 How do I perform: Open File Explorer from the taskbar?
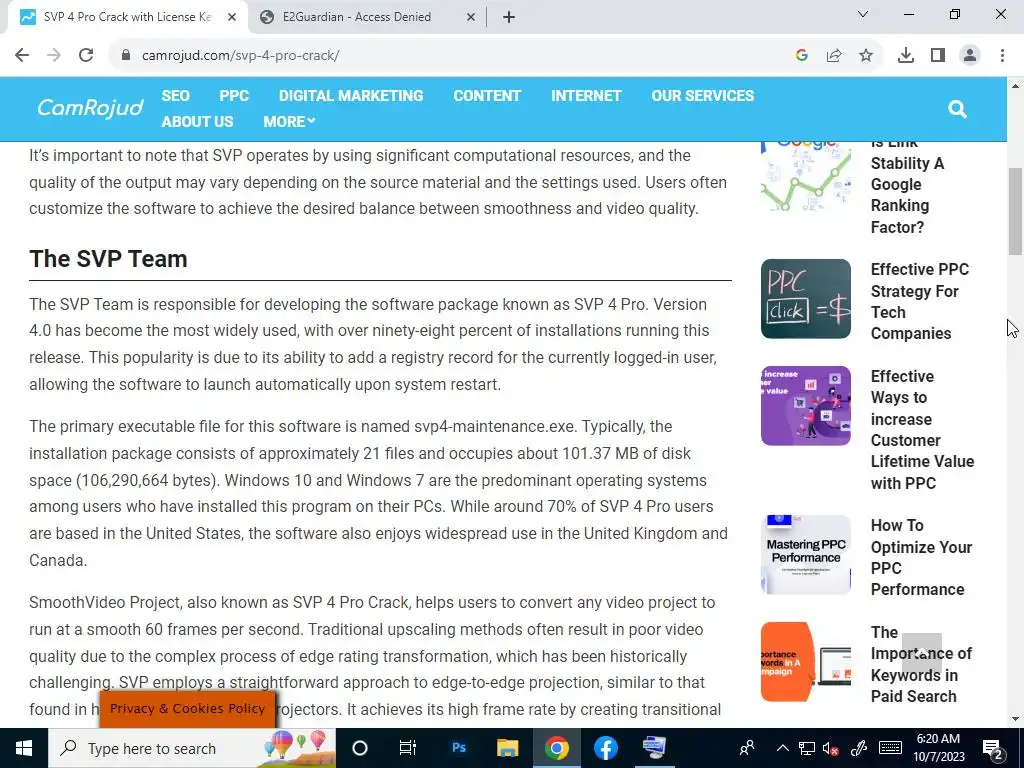tap(507, 748)
